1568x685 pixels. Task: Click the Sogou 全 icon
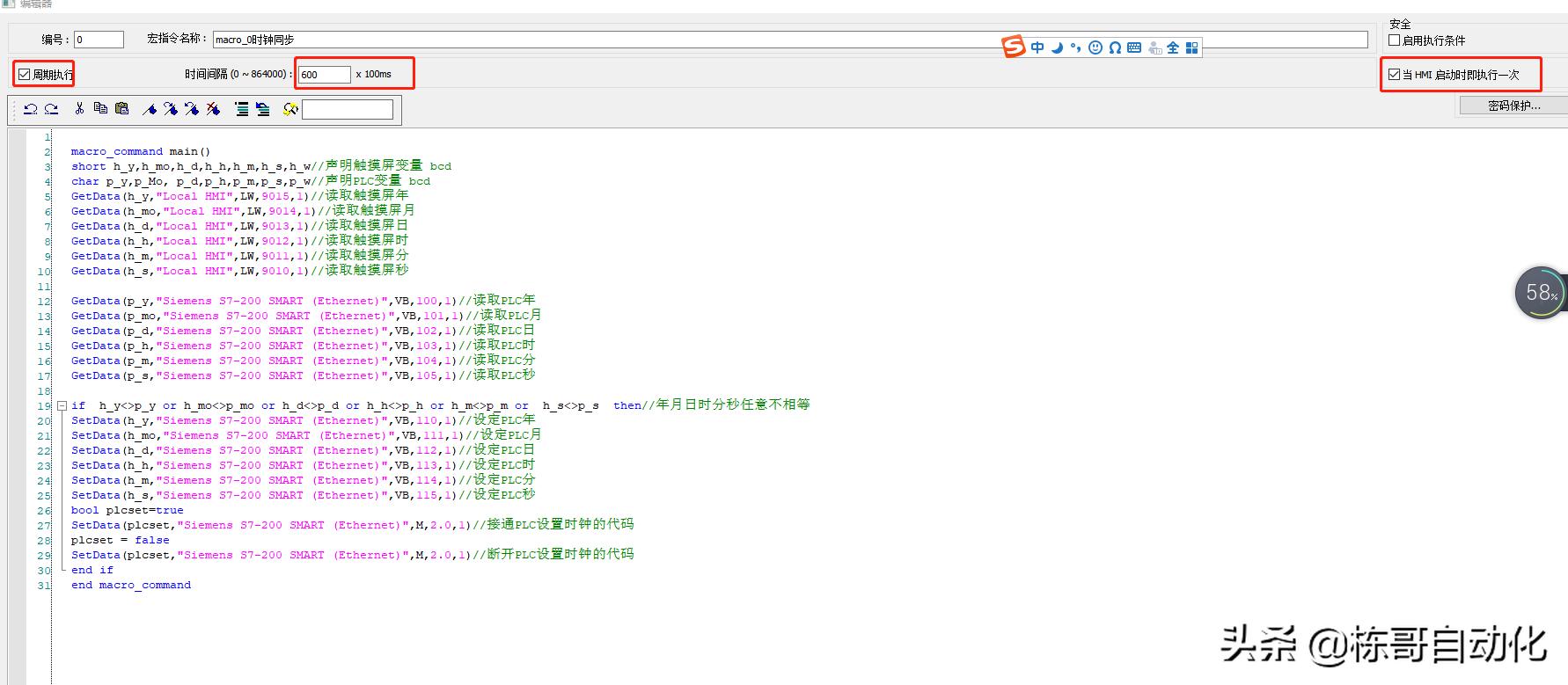tap(1173, 47)
